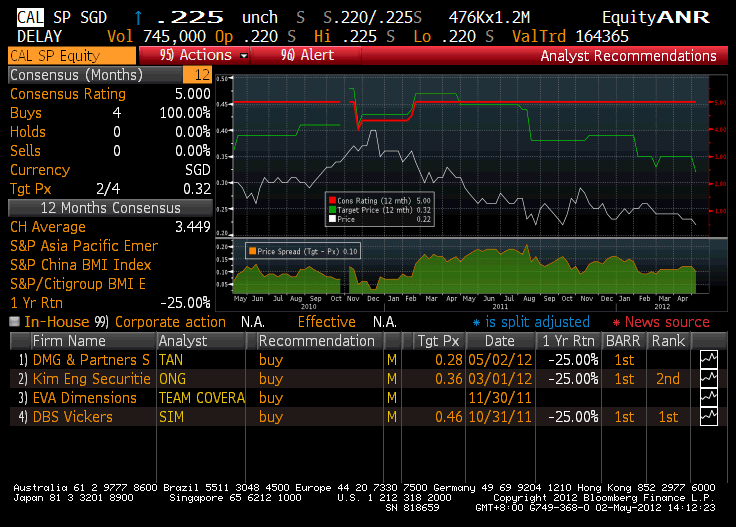This screenshot has height=527, width=736.
Task: Sort by Recommendation column header
Action: 320,341
